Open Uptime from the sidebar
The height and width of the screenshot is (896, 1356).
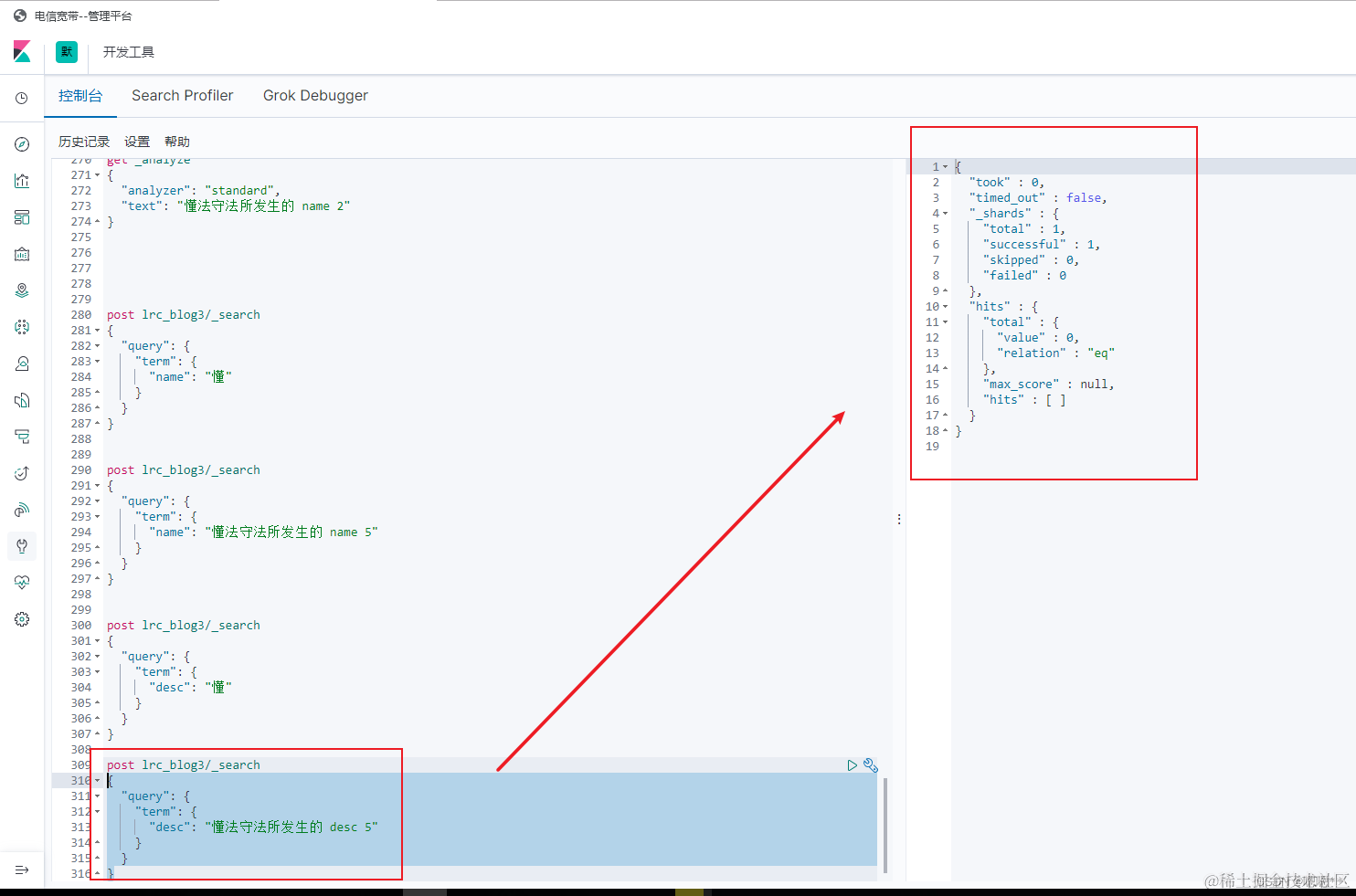click(x=22, y=473)
